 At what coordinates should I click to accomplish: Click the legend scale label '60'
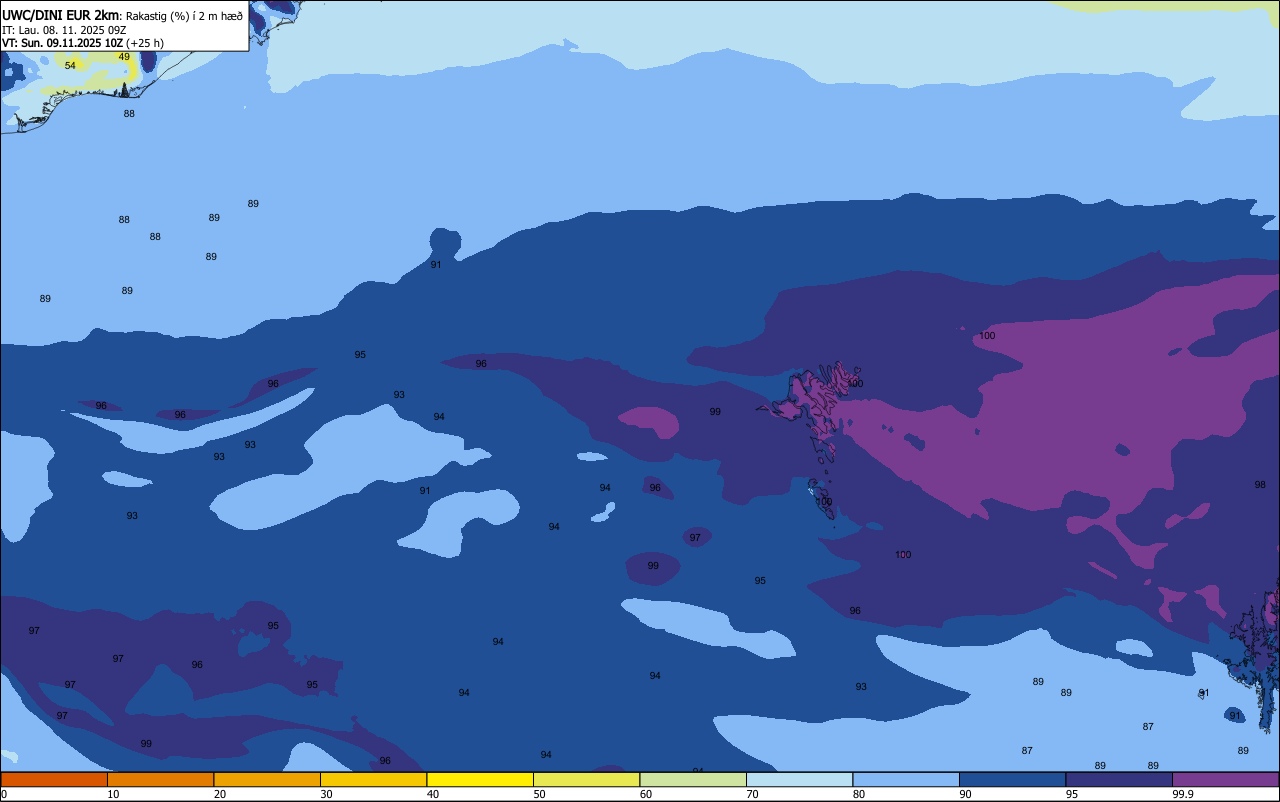(x=646, y=794)
